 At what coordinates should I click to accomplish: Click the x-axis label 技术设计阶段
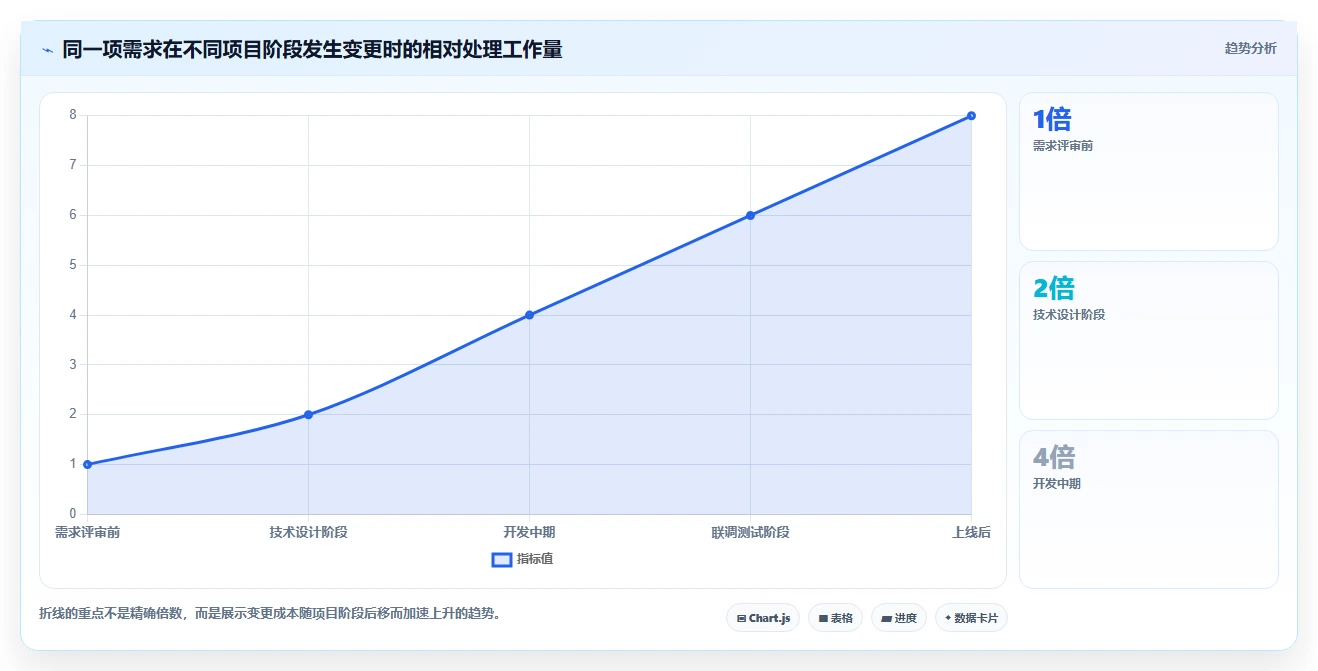pos(308,532)
